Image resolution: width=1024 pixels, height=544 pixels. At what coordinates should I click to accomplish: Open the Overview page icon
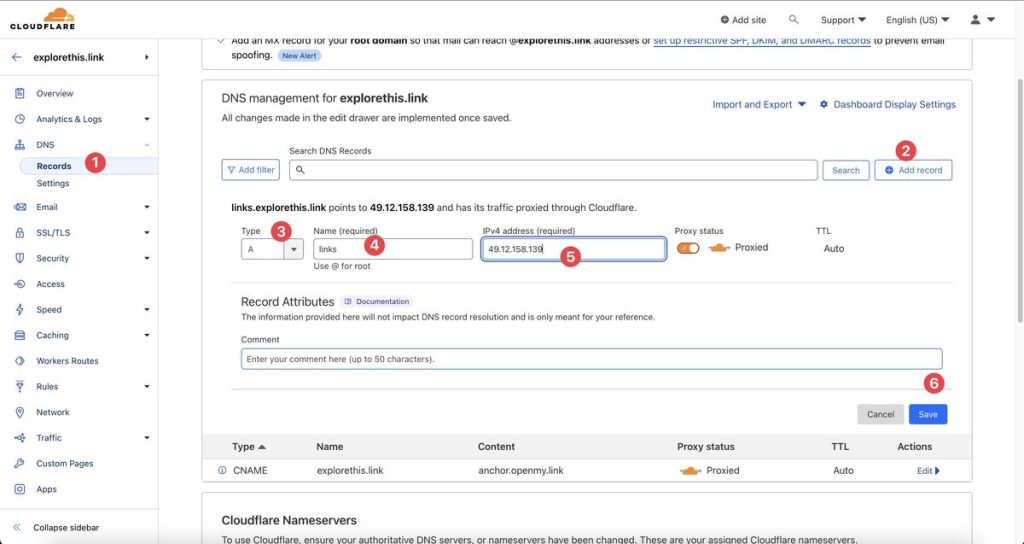pos(20,93)
